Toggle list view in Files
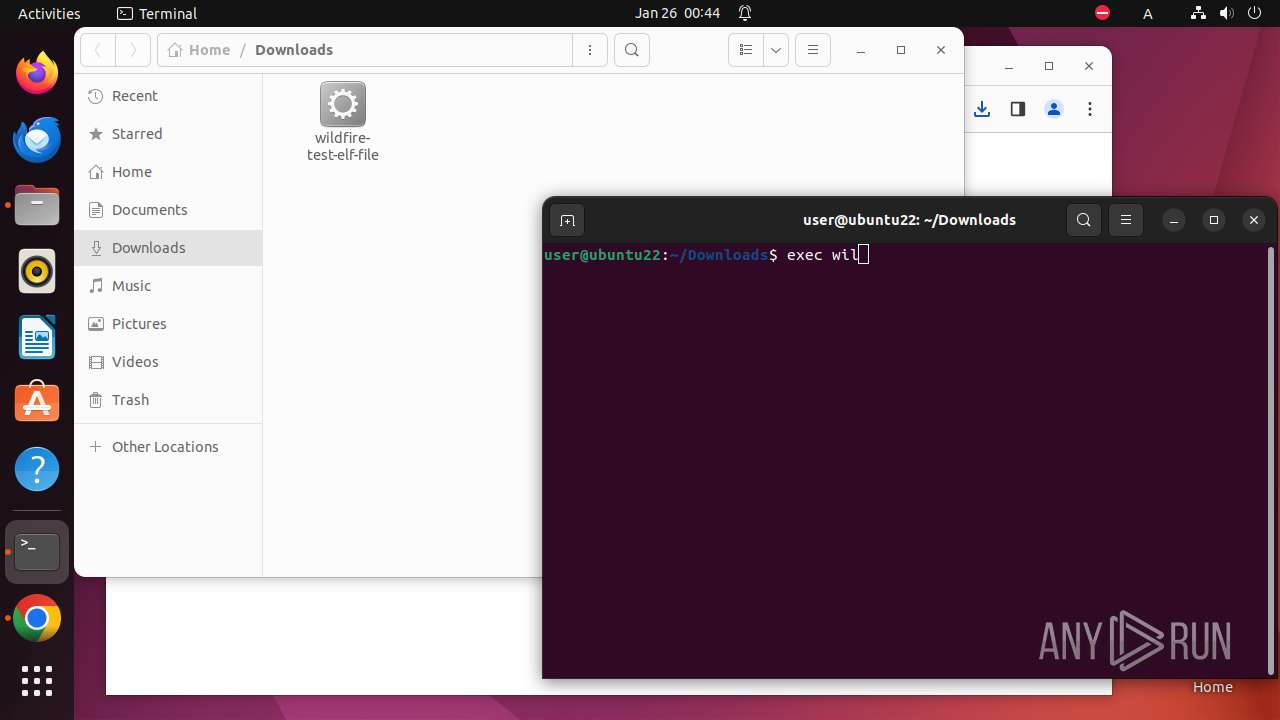 pyautogui.click(x=745, y=50)
